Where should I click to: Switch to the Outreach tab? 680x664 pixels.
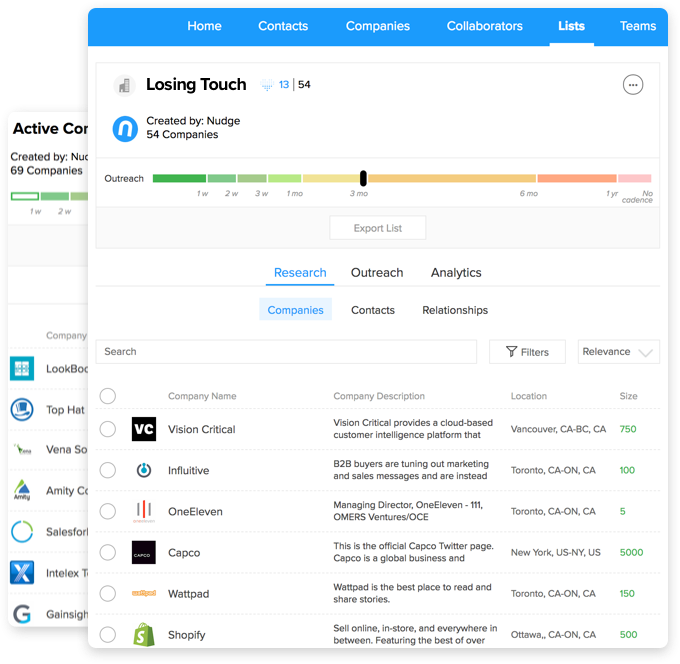point(377,272)
